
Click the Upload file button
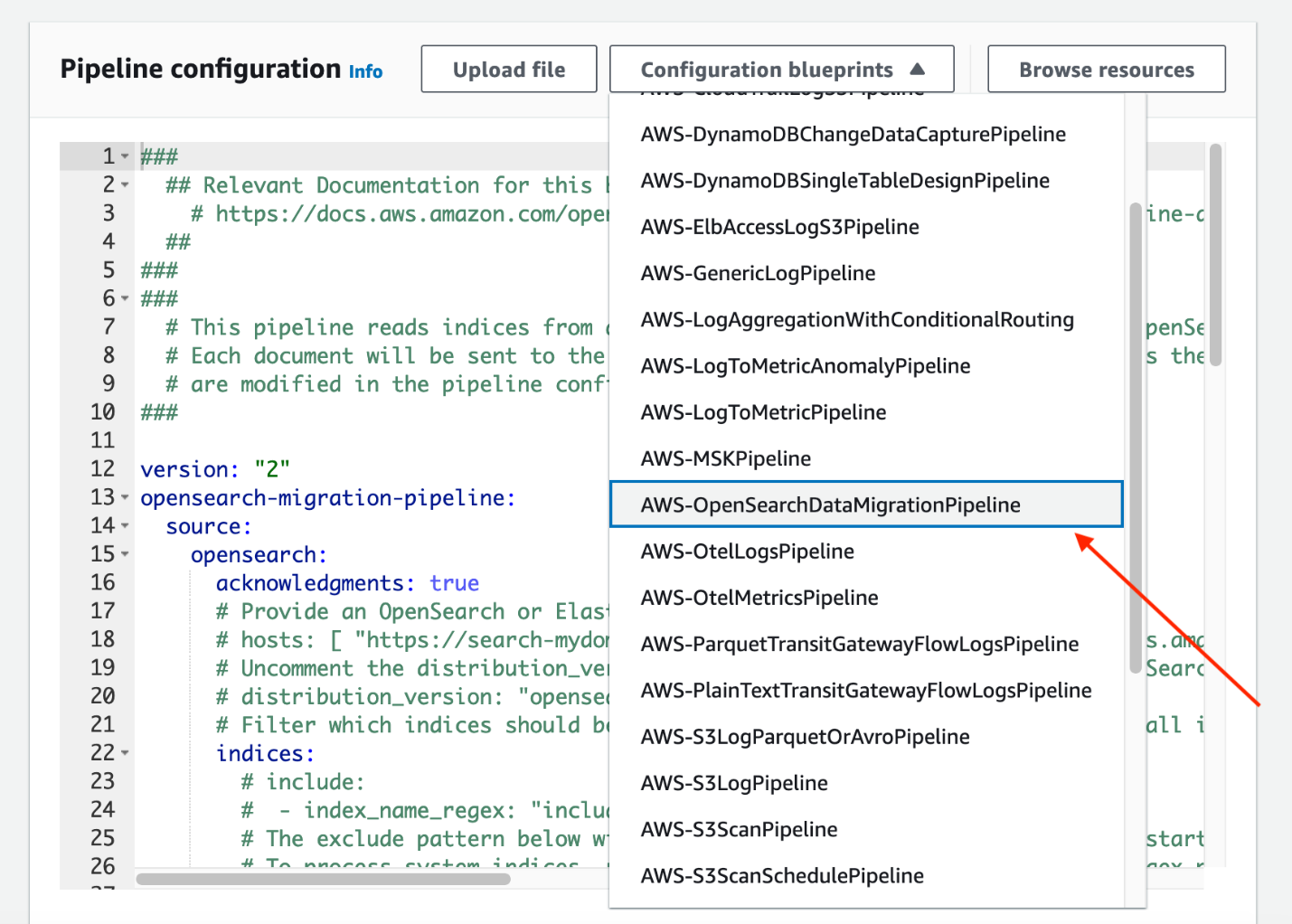pos(509,70)
